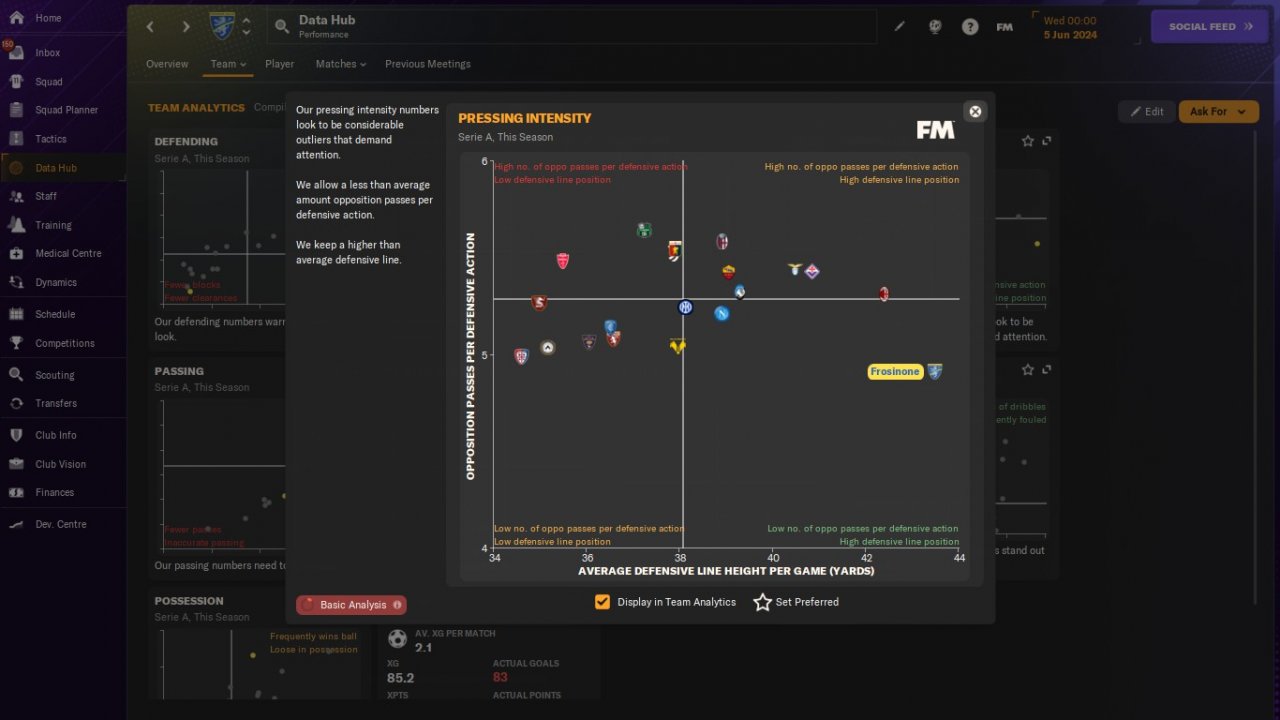
Task: Click the Club Vision icon
Action: (16, 464)
